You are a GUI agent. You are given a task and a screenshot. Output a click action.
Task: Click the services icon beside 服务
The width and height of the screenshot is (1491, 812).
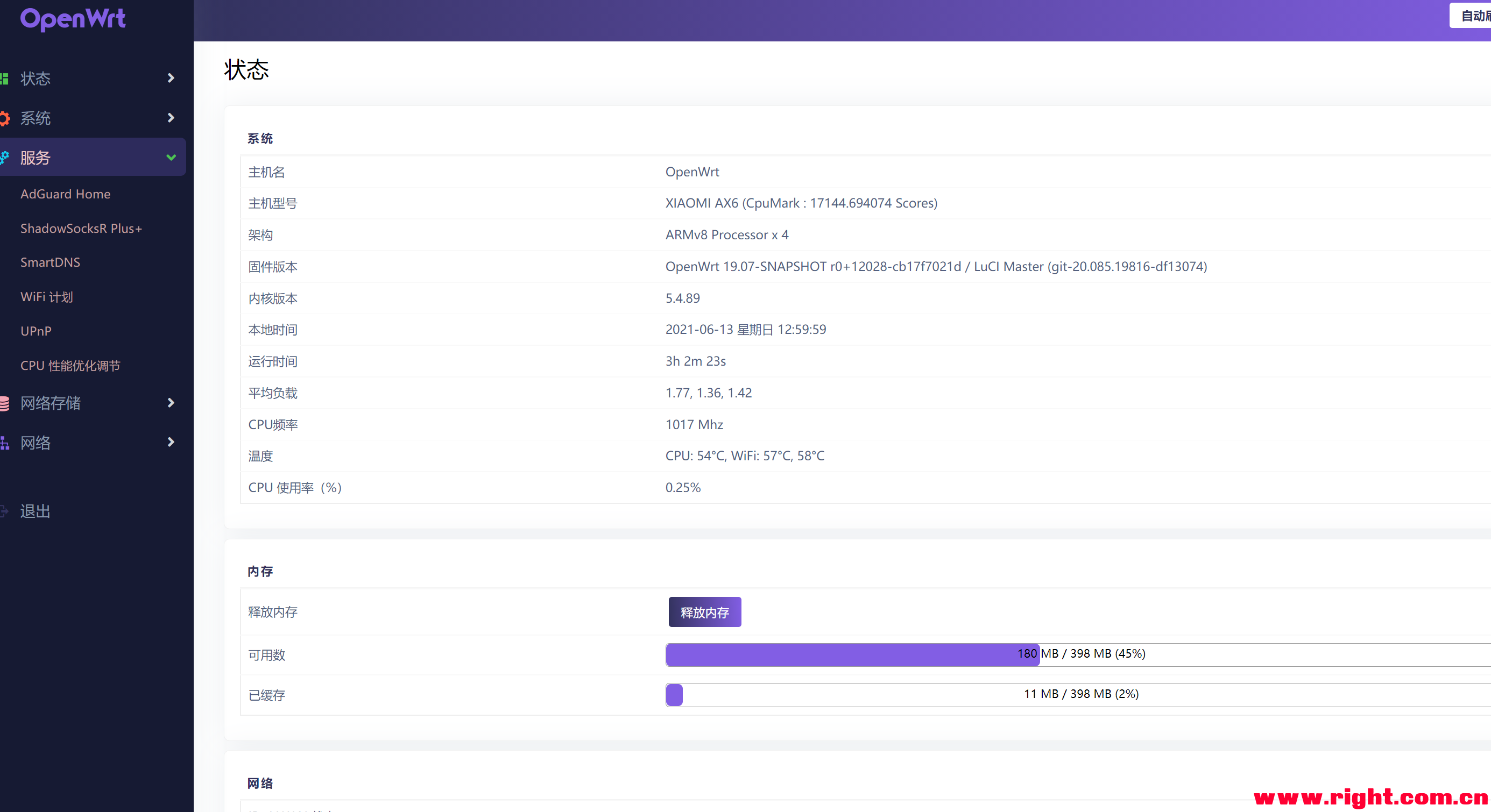click(5, 158)
